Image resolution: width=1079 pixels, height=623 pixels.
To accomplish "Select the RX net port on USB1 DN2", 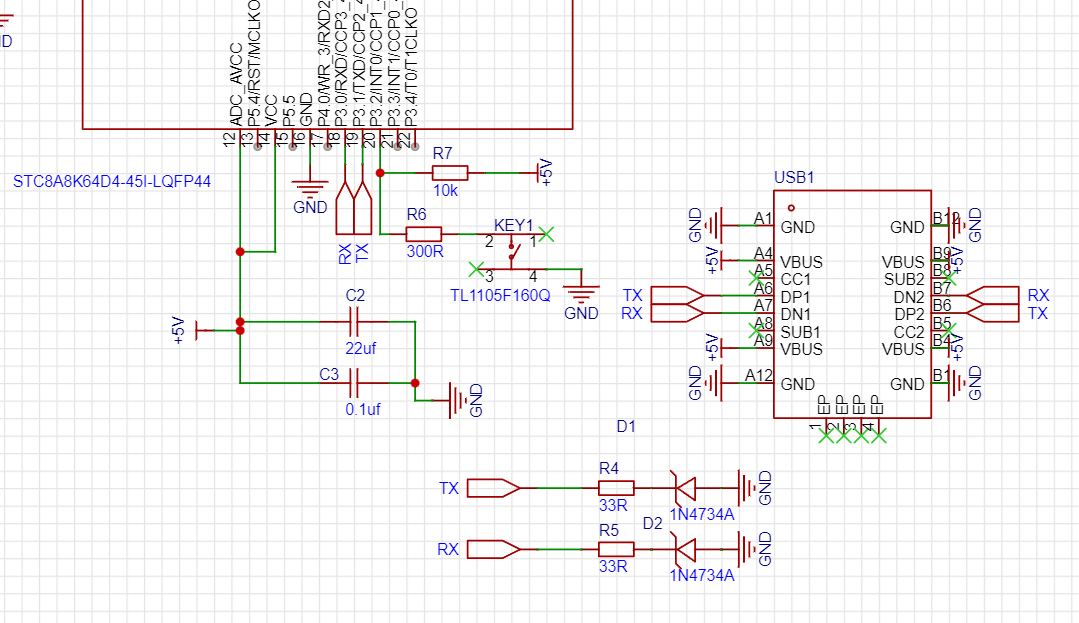I will (993, 295).
